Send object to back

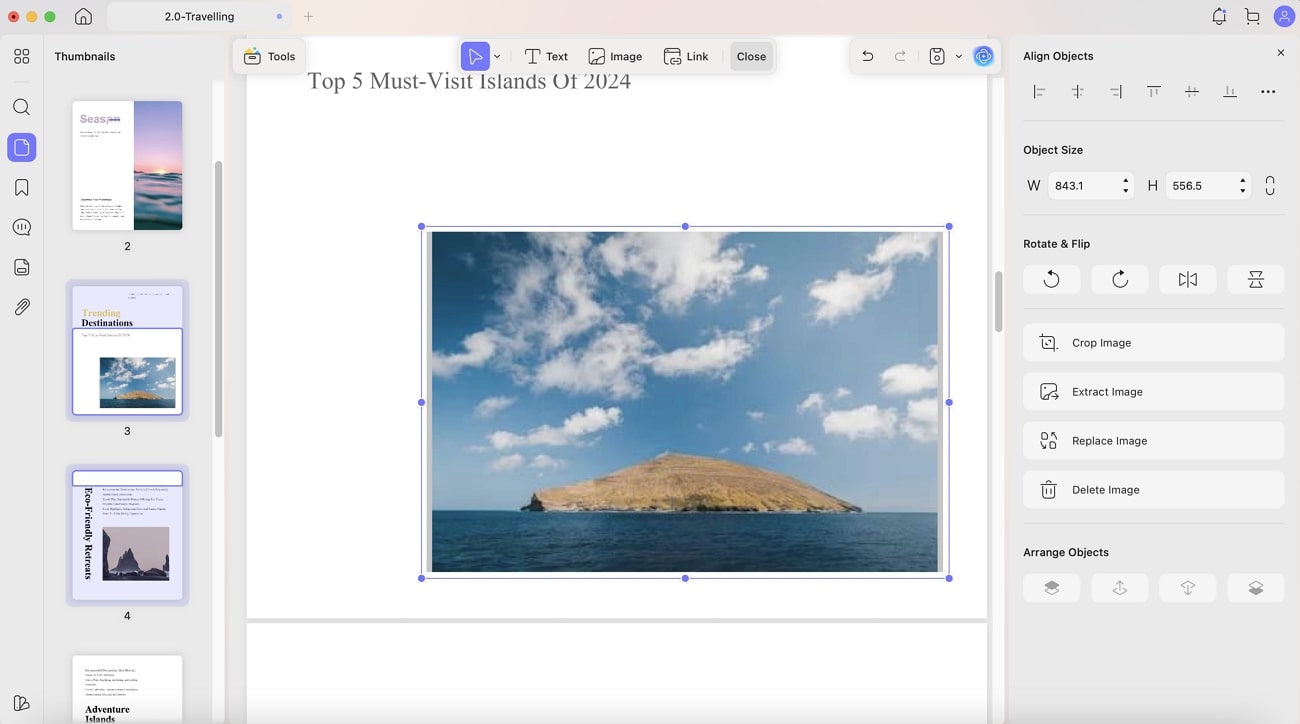[x=1256, y=588]
